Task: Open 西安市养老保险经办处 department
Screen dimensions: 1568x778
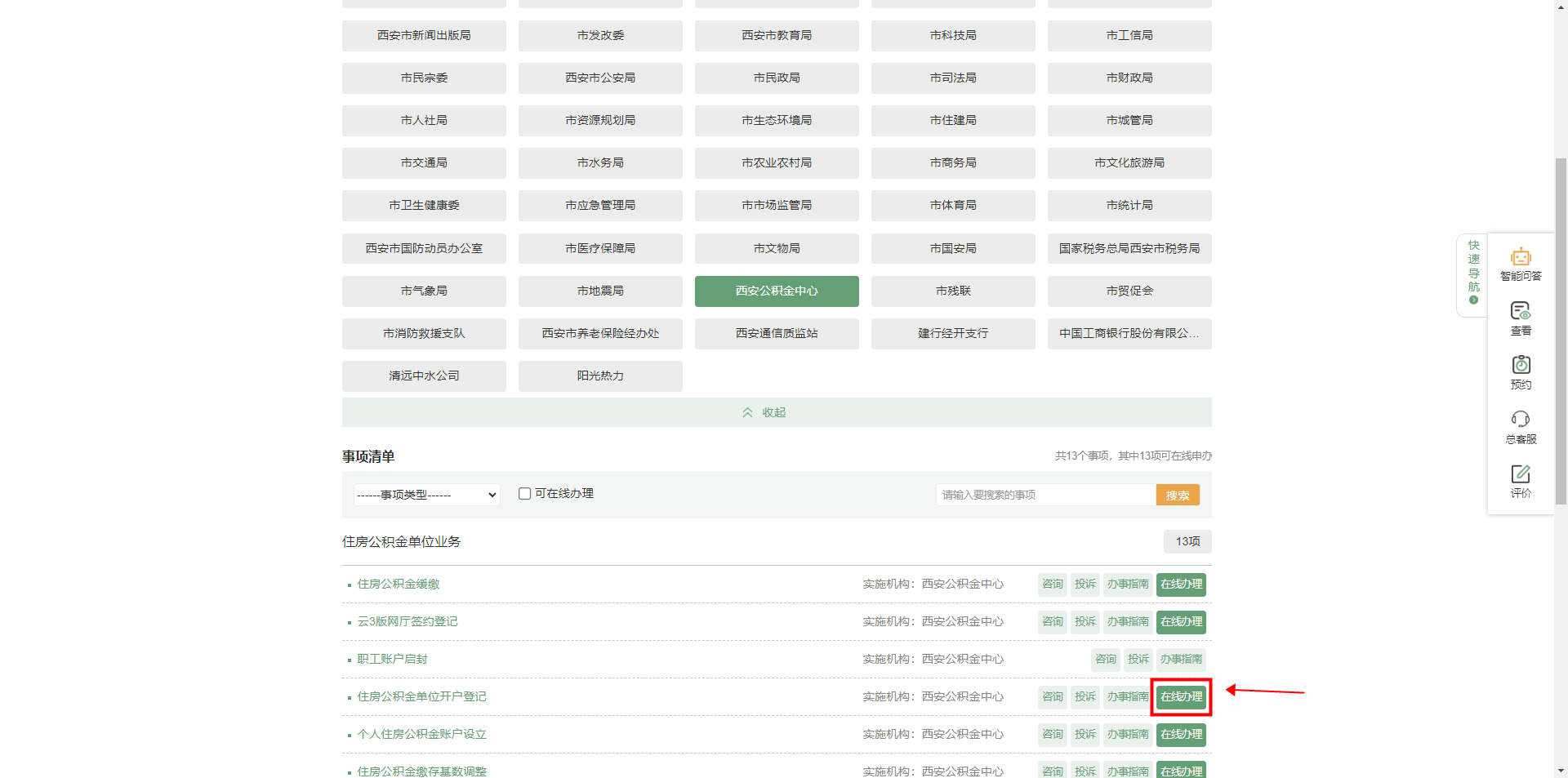Action: click(600, 333)
